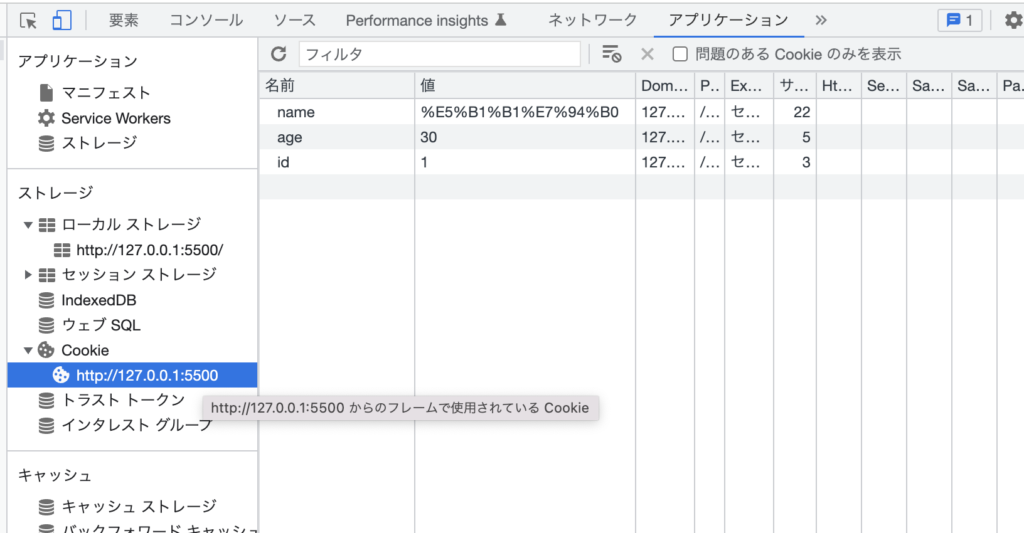1024x533 pixels.
Task: Click the clear all cookies icon
Action: pyautogui.click(x=611, y=54)
